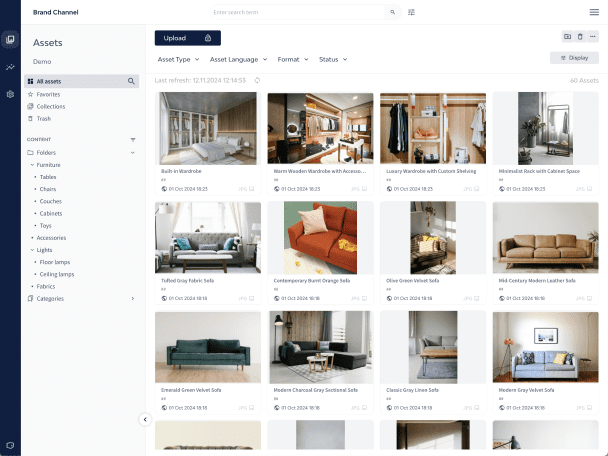Click the Display button
Viewport: 608px width, 456px height.
click(574, 58)
